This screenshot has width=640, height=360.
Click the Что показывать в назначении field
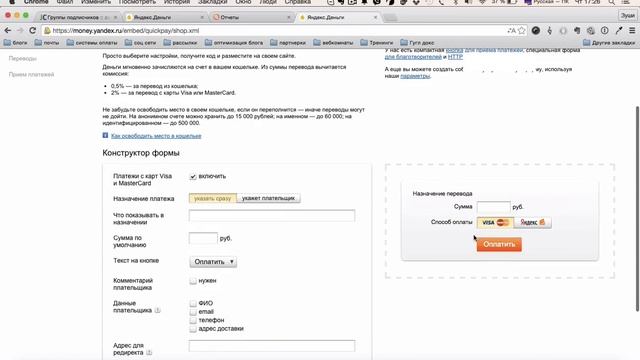pos(272,216)
